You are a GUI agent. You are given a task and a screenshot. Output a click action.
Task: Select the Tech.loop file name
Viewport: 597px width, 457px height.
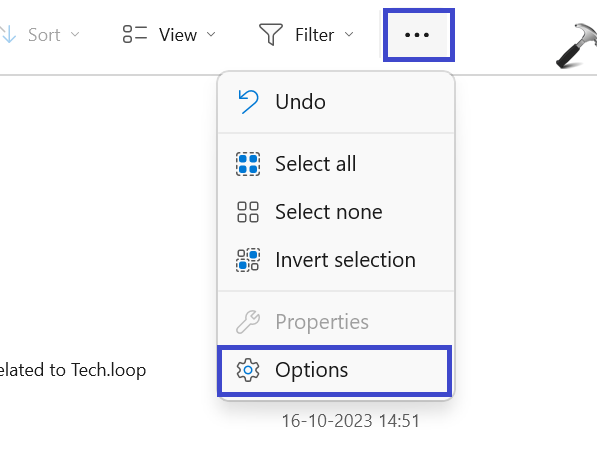click(x=73, y=370)
